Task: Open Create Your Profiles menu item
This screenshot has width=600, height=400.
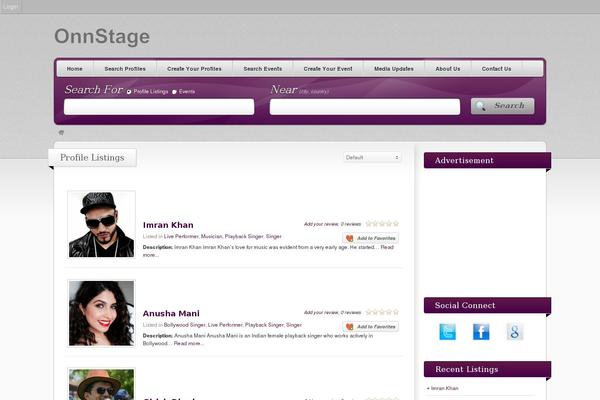Action: [194, 69]
